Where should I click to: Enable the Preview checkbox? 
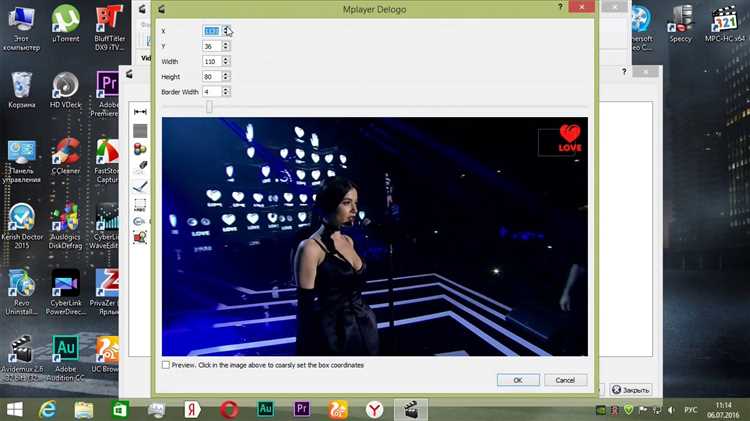coord(166,365)
